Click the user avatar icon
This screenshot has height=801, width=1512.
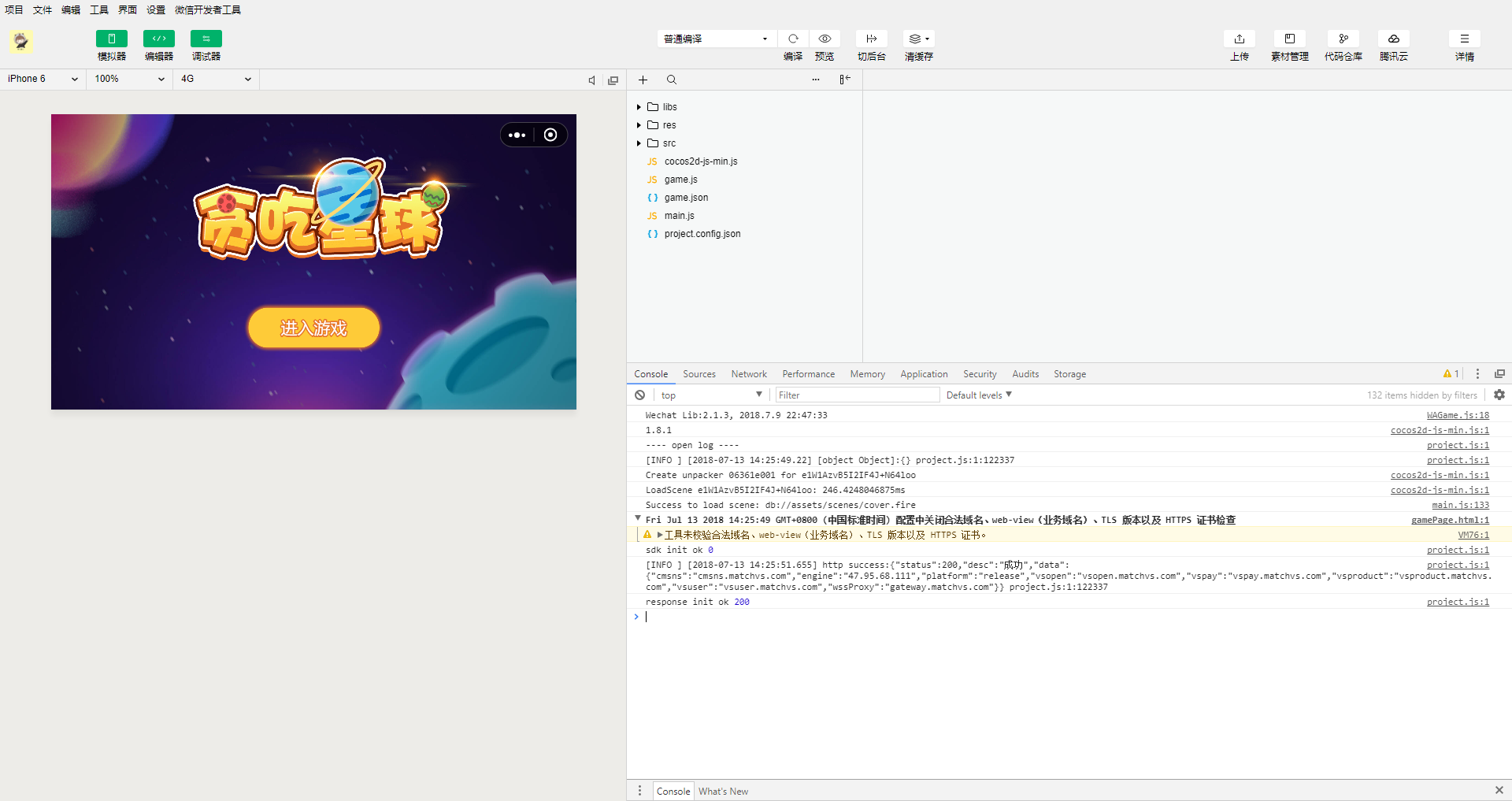[x=21, y=41]
